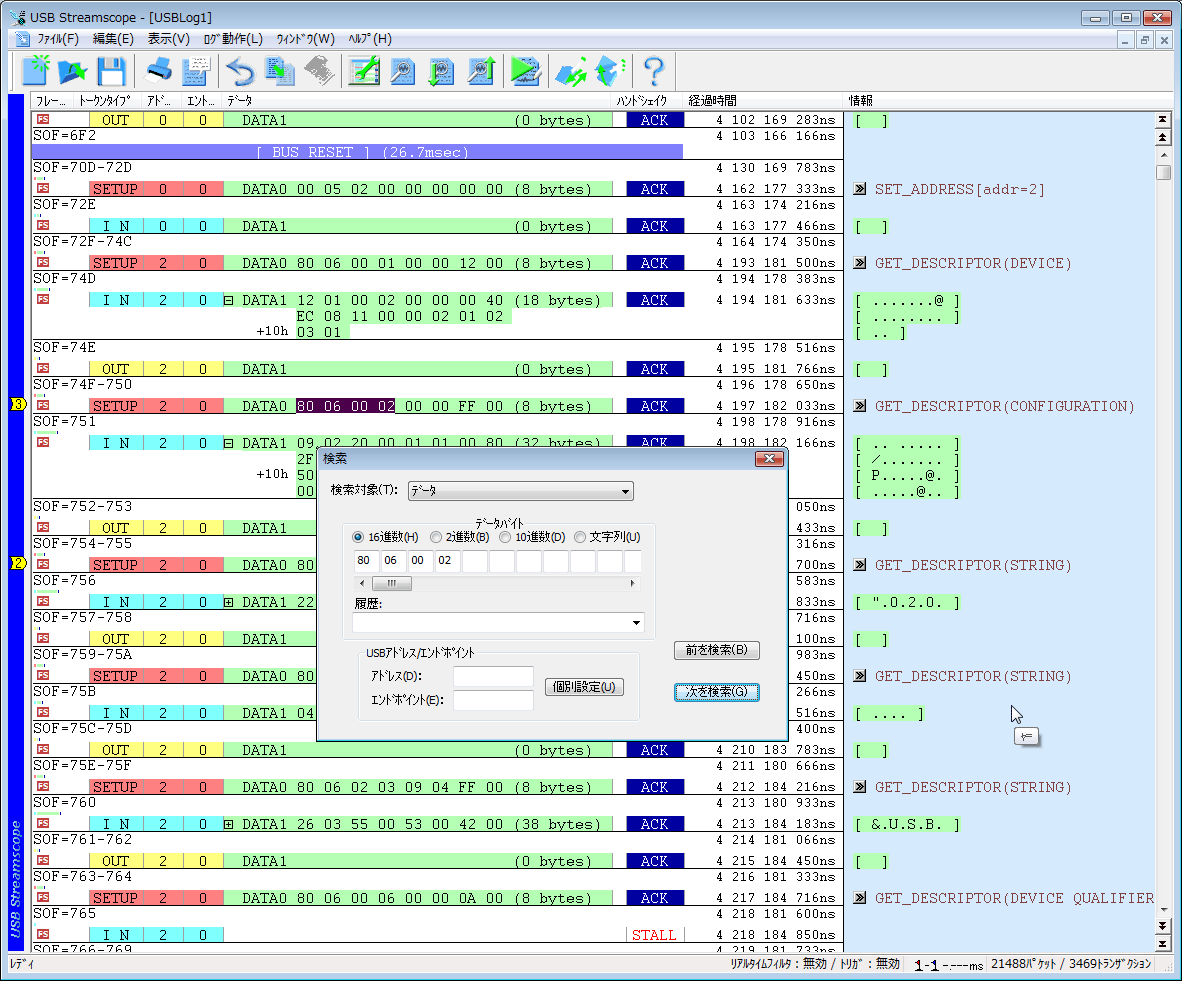This screenshot has height=981, width=1182.
Task: Click yellow bookmark marker number 3
Action: (x=18, y=404)
